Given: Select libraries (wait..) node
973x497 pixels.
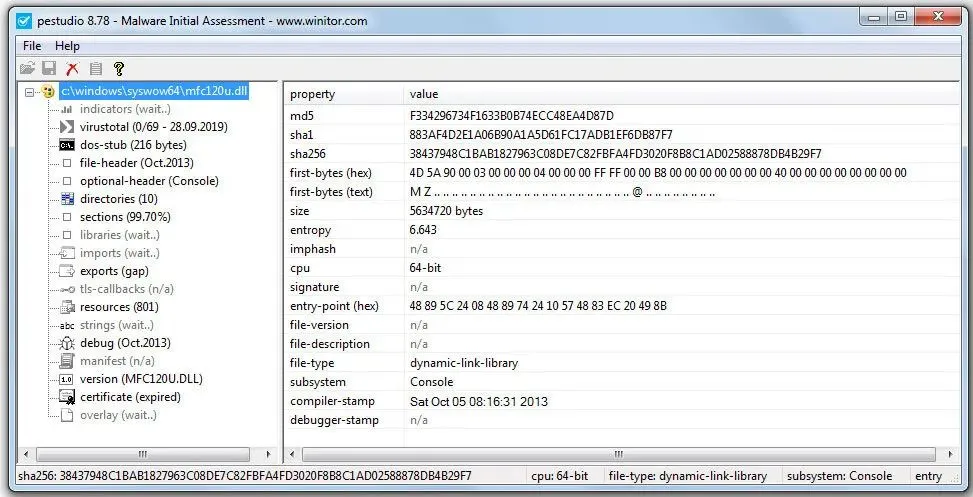Looking at the screenshot, I should (x=119, y=235).
